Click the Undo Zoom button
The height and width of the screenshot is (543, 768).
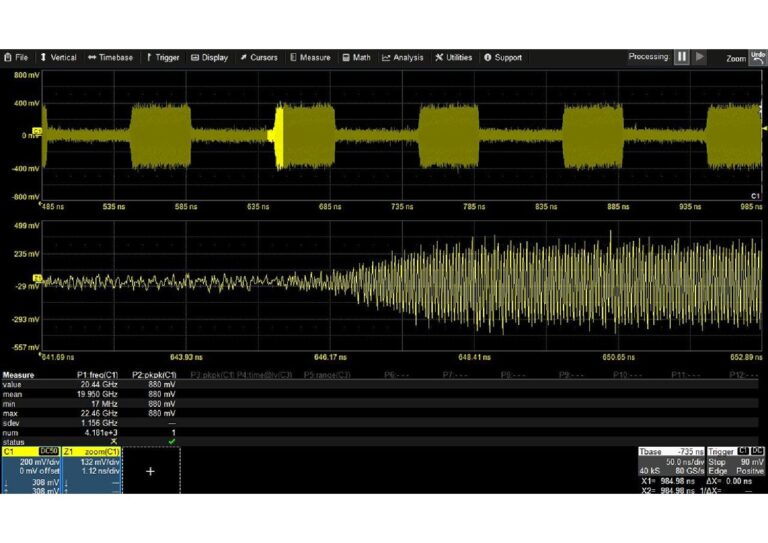click(x=758, y=58)
